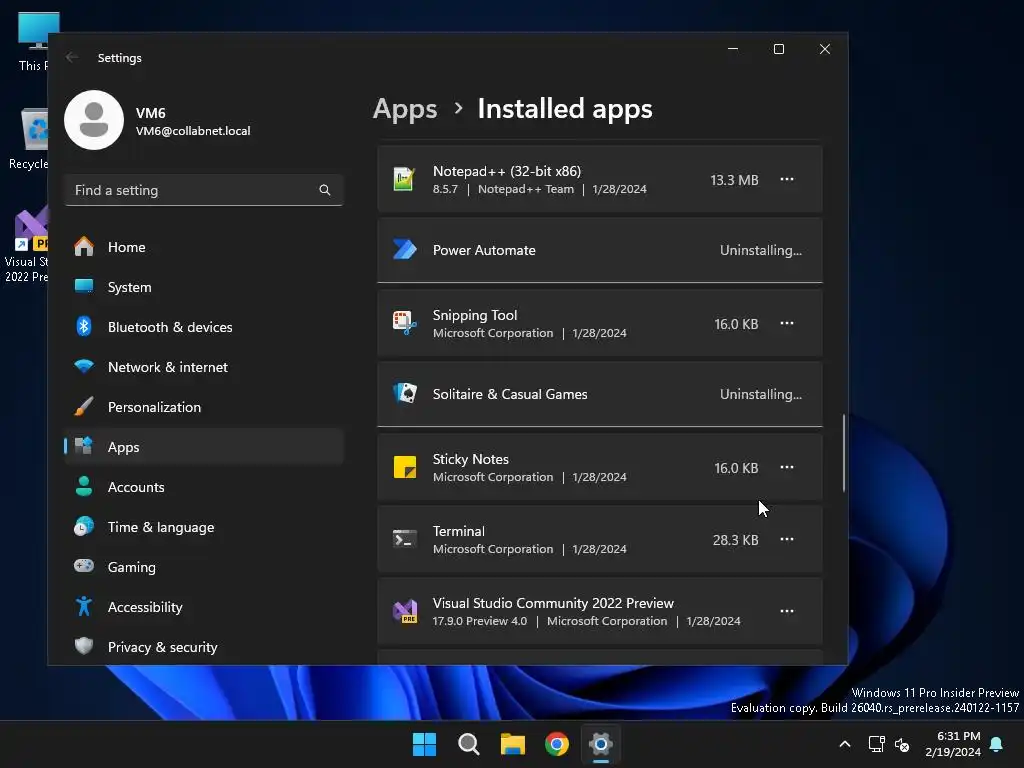This screenshot has width=1024, height=768.
Task: Open File Explorer from taskbar
Action: pyautogui.click(x=513, y=744)
